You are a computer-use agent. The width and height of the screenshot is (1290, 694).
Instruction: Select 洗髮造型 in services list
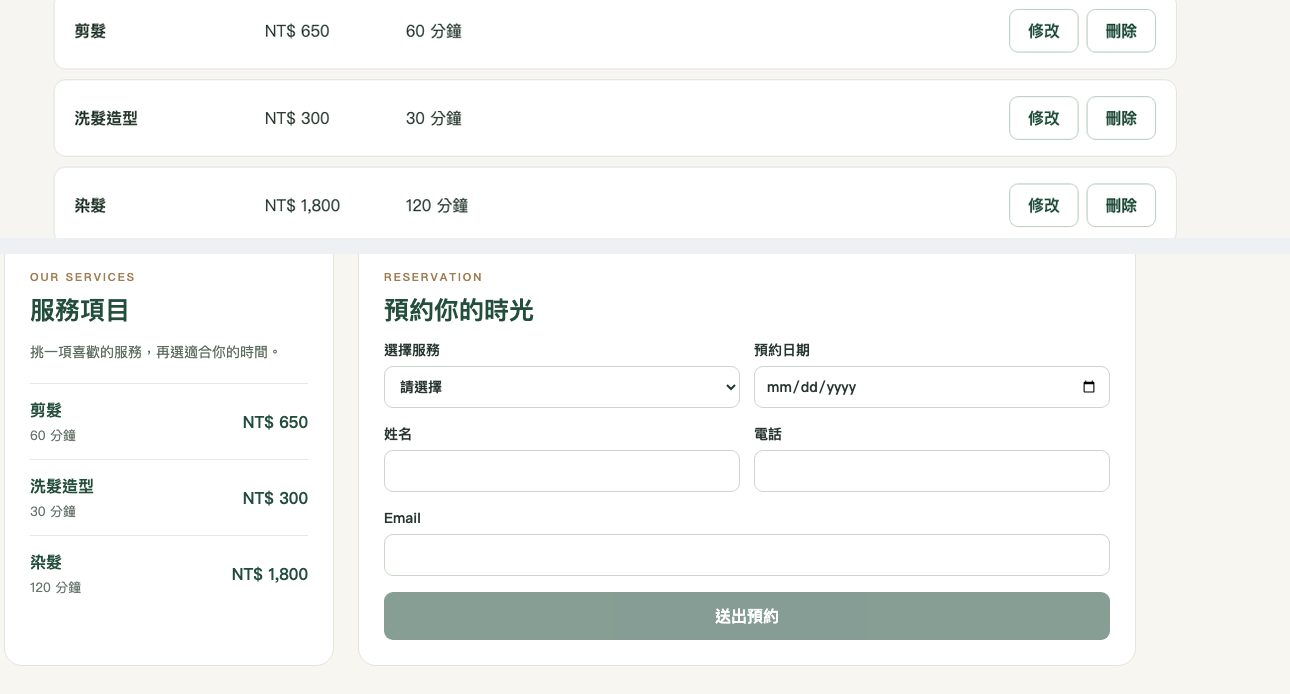click(x=169, y=498)
